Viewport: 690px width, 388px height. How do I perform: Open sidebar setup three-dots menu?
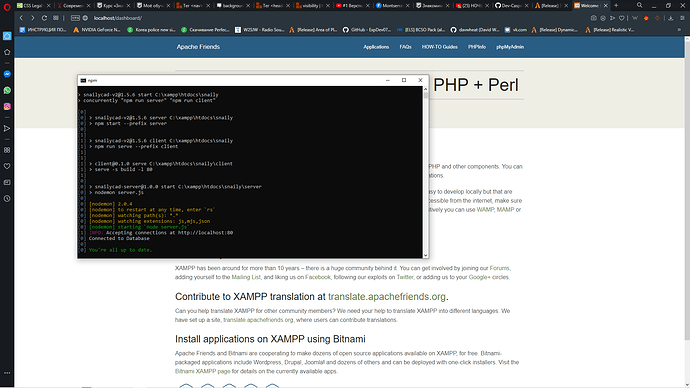[7, 373]
